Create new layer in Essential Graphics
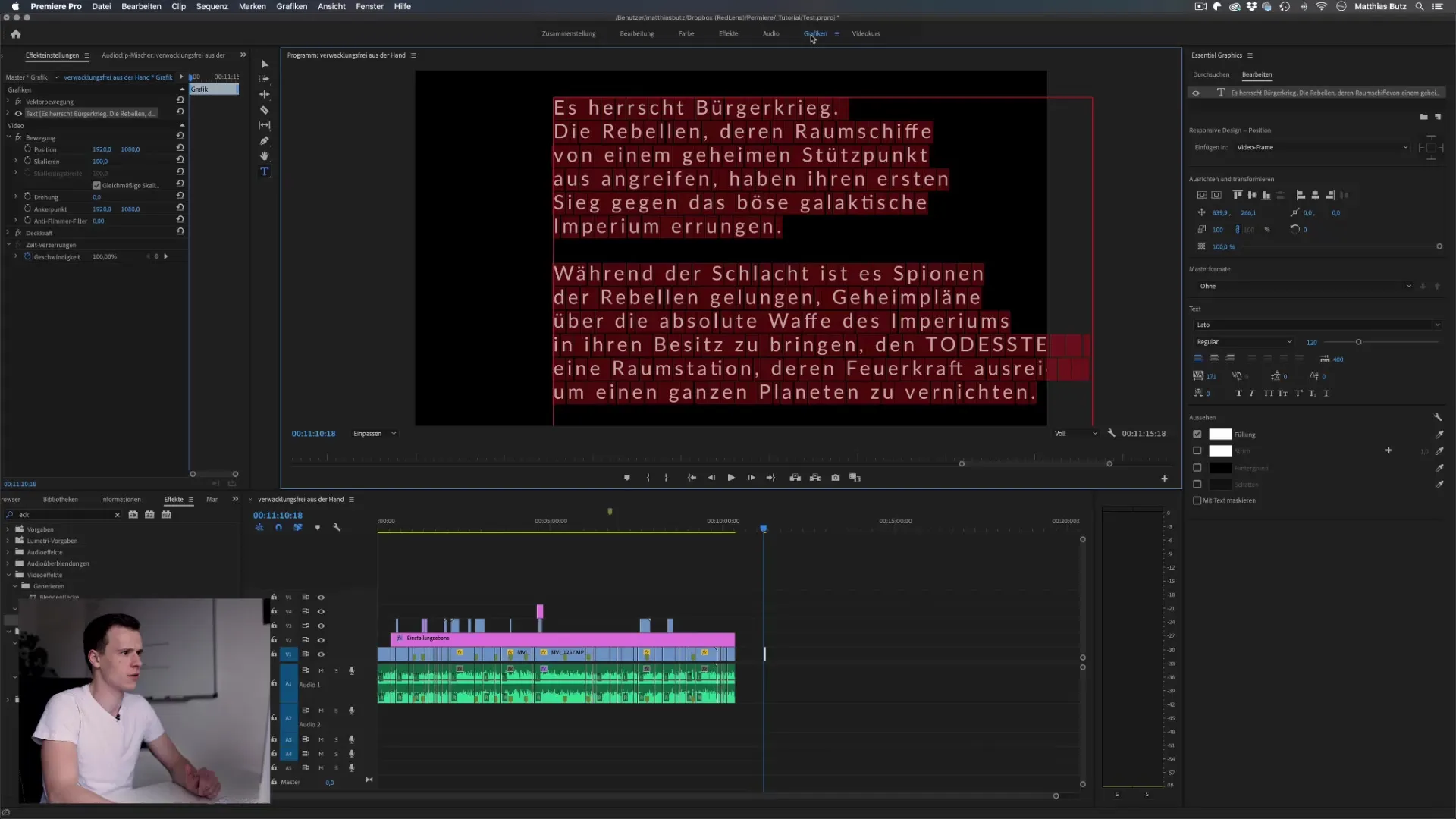The height and width of the screenshot is (819, 1456). (x=1438, y=117)
